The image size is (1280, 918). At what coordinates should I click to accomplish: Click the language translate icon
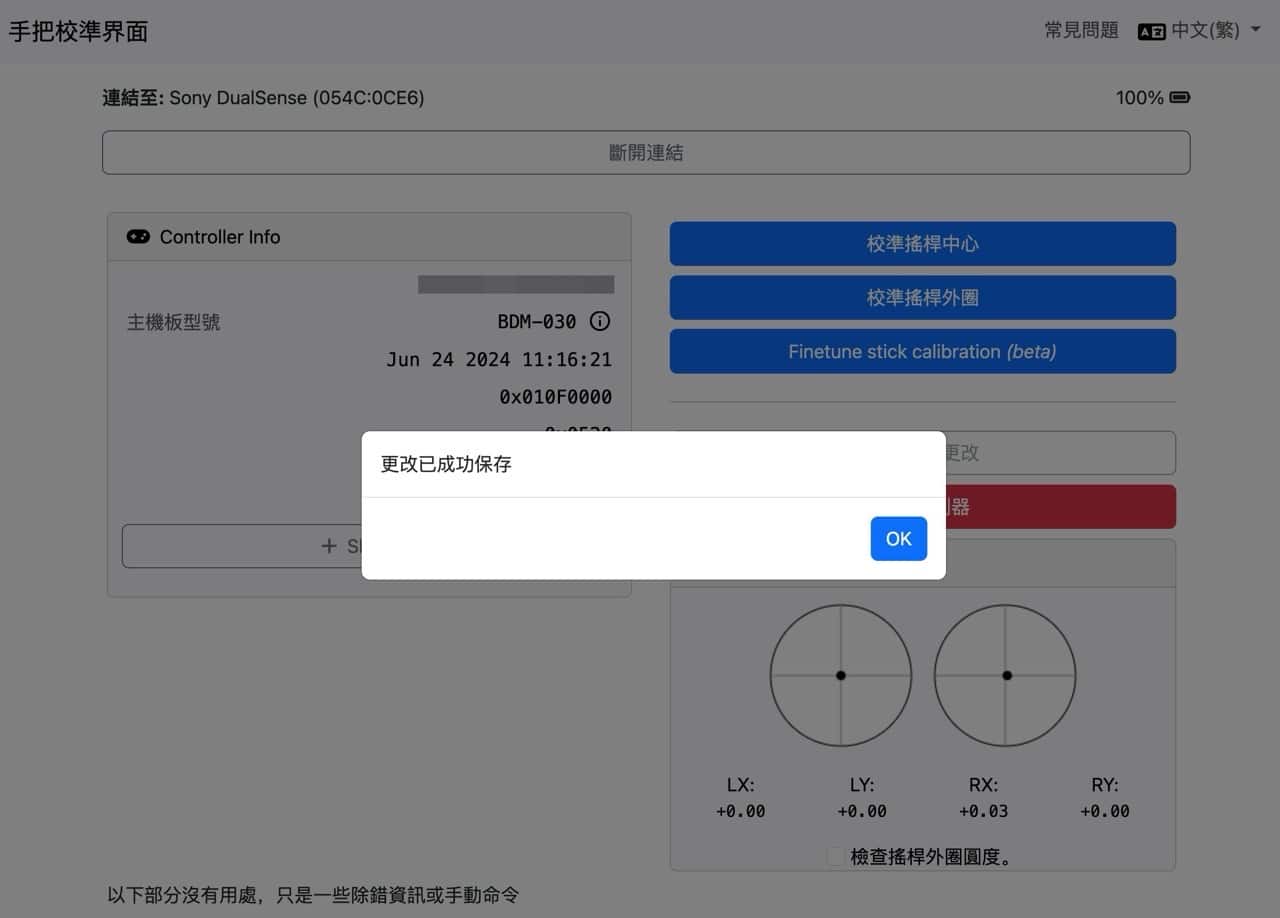tap(1151, 32)
